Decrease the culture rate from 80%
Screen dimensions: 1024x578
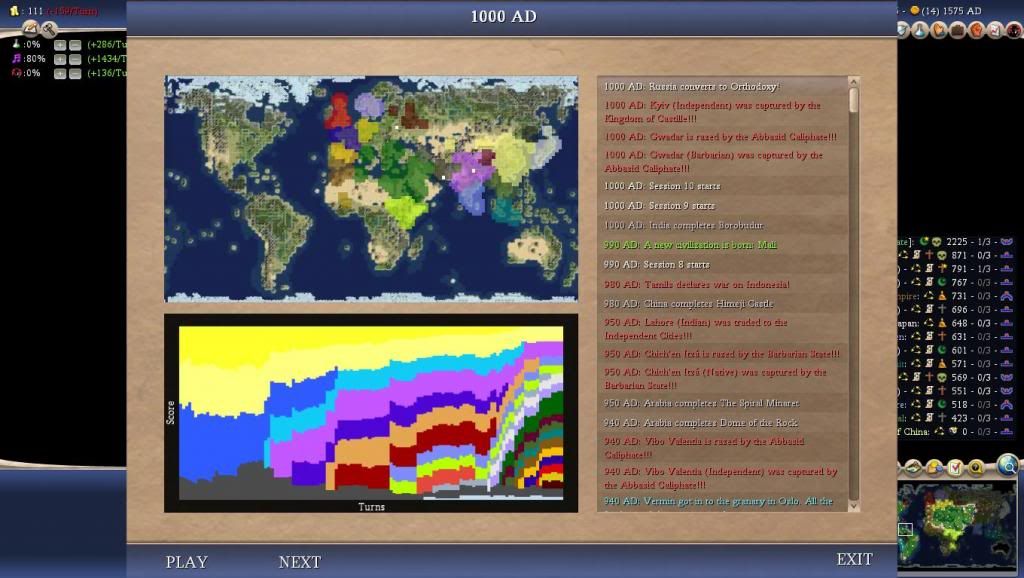75,59
